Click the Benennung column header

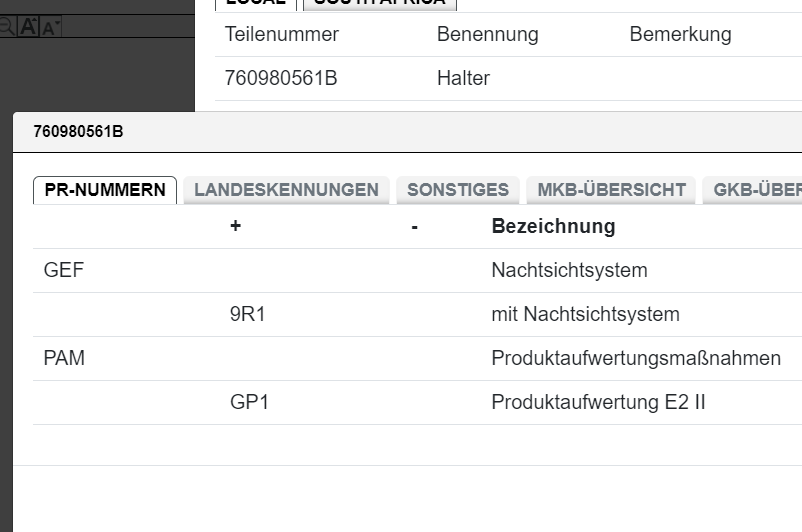coord(487,35)
